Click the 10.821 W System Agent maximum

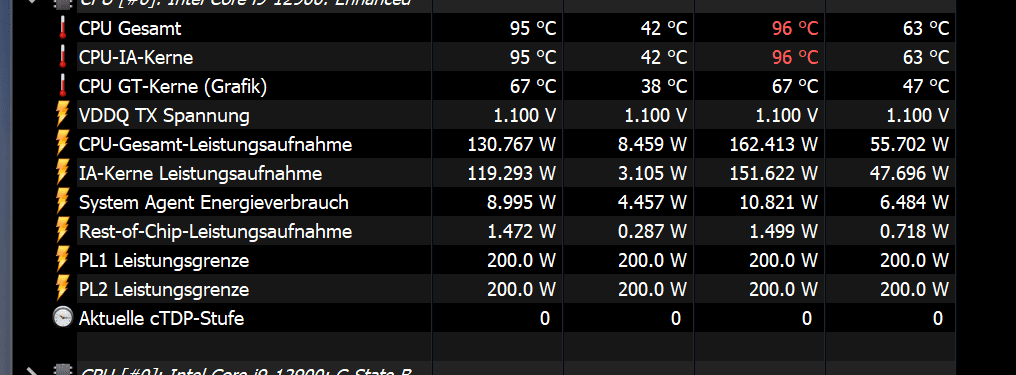pos(779,202)
